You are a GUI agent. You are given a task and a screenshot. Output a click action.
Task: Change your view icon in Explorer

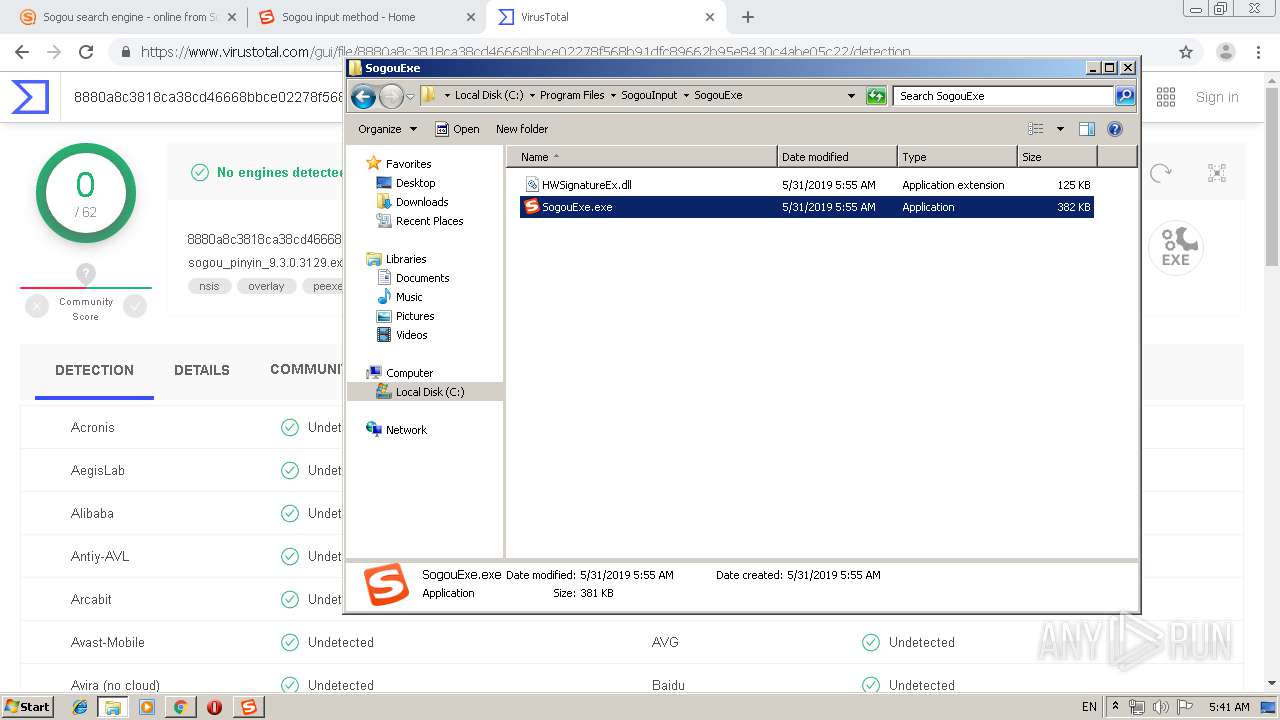[x=1036, y=129]
